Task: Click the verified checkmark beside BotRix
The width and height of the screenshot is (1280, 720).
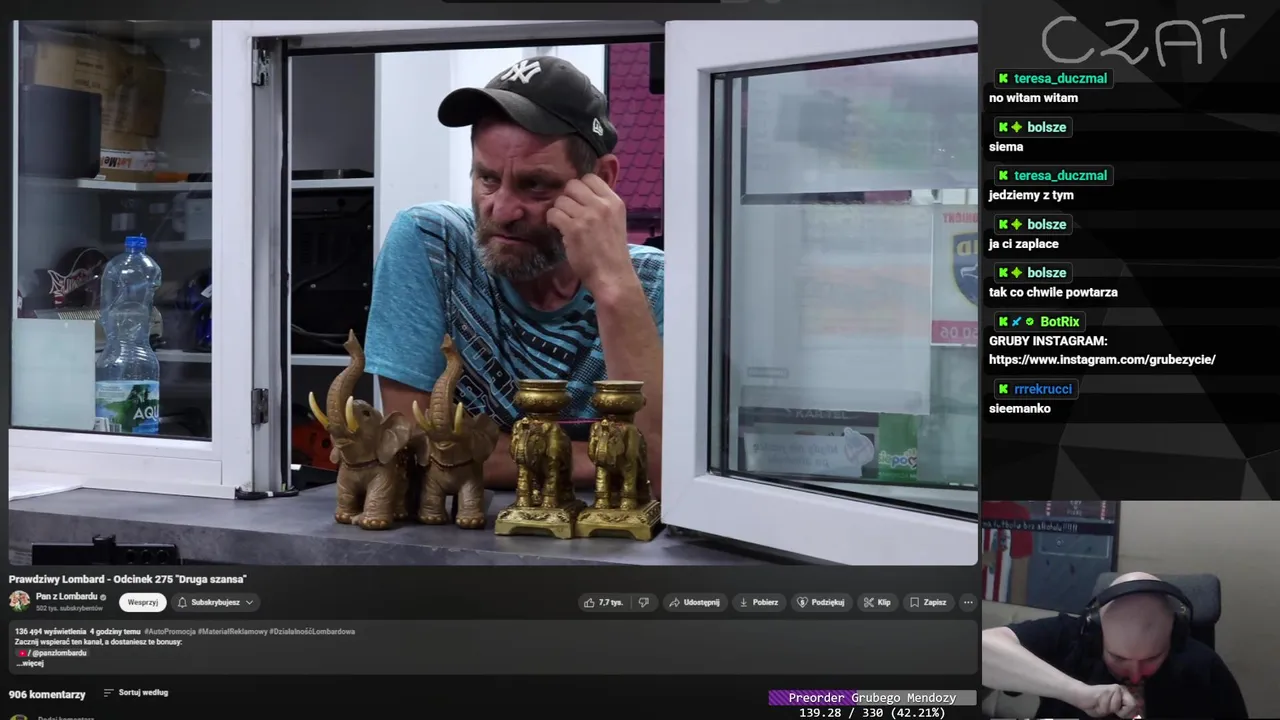Action: pyautogui.click(x=1030, y=321)
